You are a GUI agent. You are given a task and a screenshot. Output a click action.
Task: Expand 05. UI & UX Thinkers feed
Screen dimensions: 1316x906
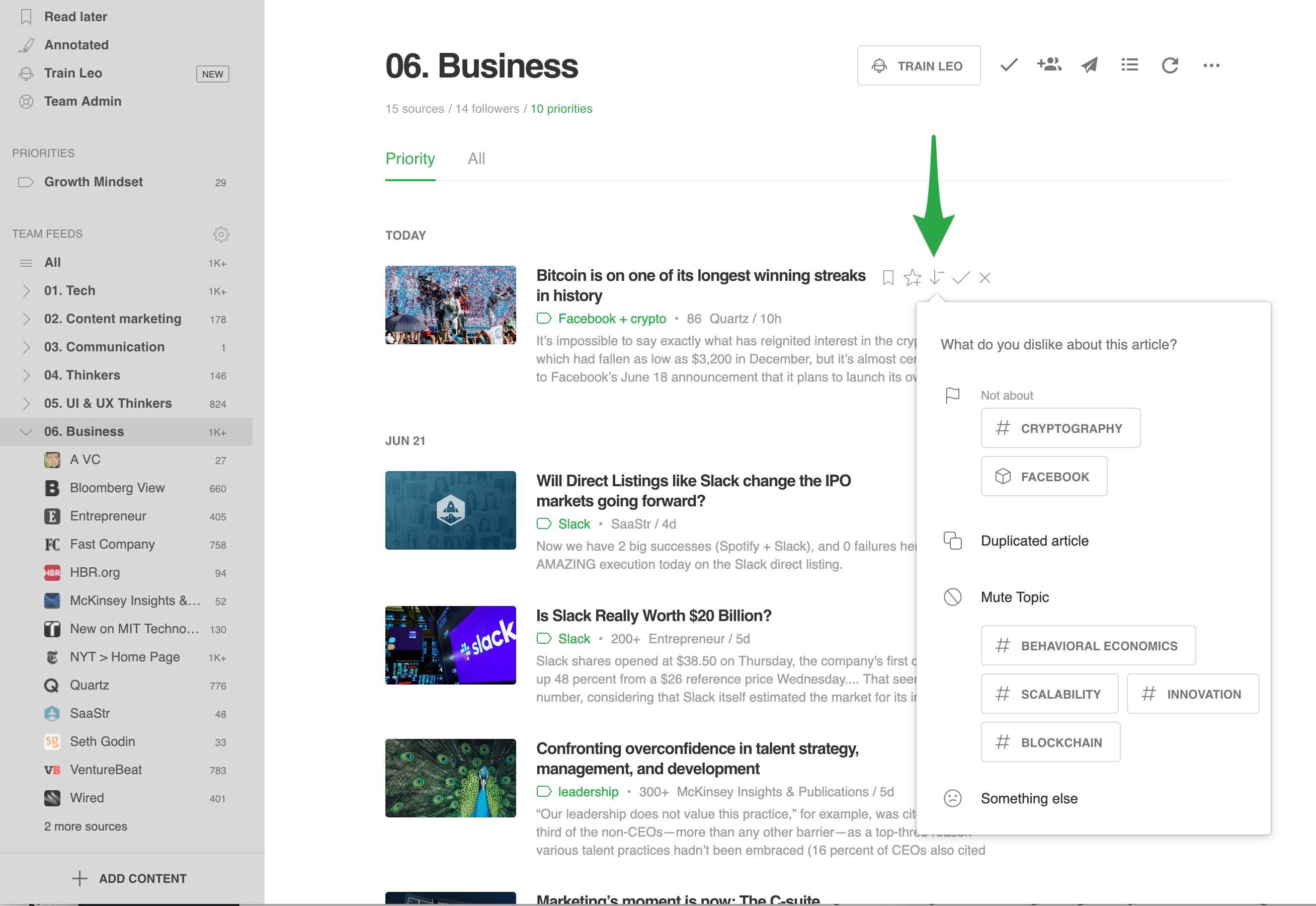point(26,404)
